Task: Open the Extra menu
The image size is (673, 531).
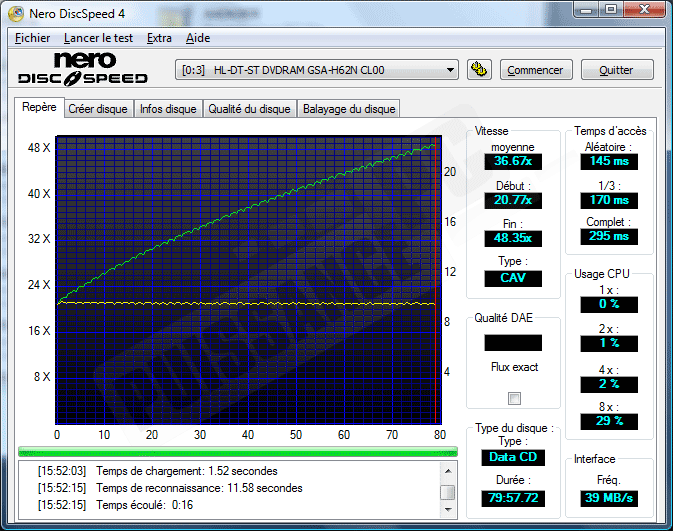Action: click(x=159, y=38)
